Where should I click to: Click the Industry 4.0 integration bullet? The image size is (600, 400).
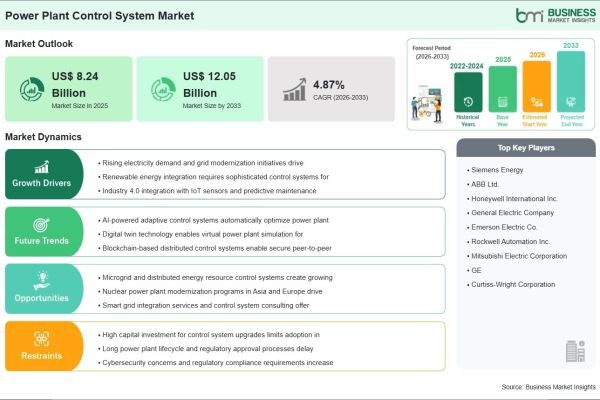(x=207, y=191)
